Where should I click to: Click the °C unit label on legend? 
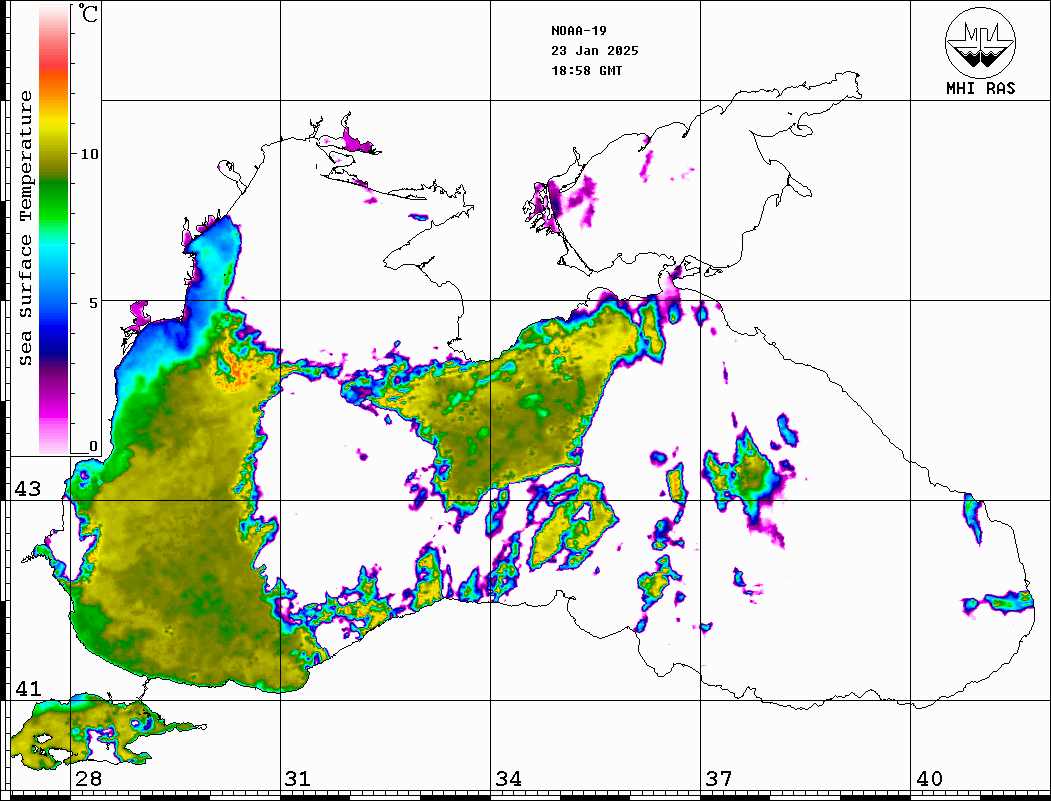88,13
